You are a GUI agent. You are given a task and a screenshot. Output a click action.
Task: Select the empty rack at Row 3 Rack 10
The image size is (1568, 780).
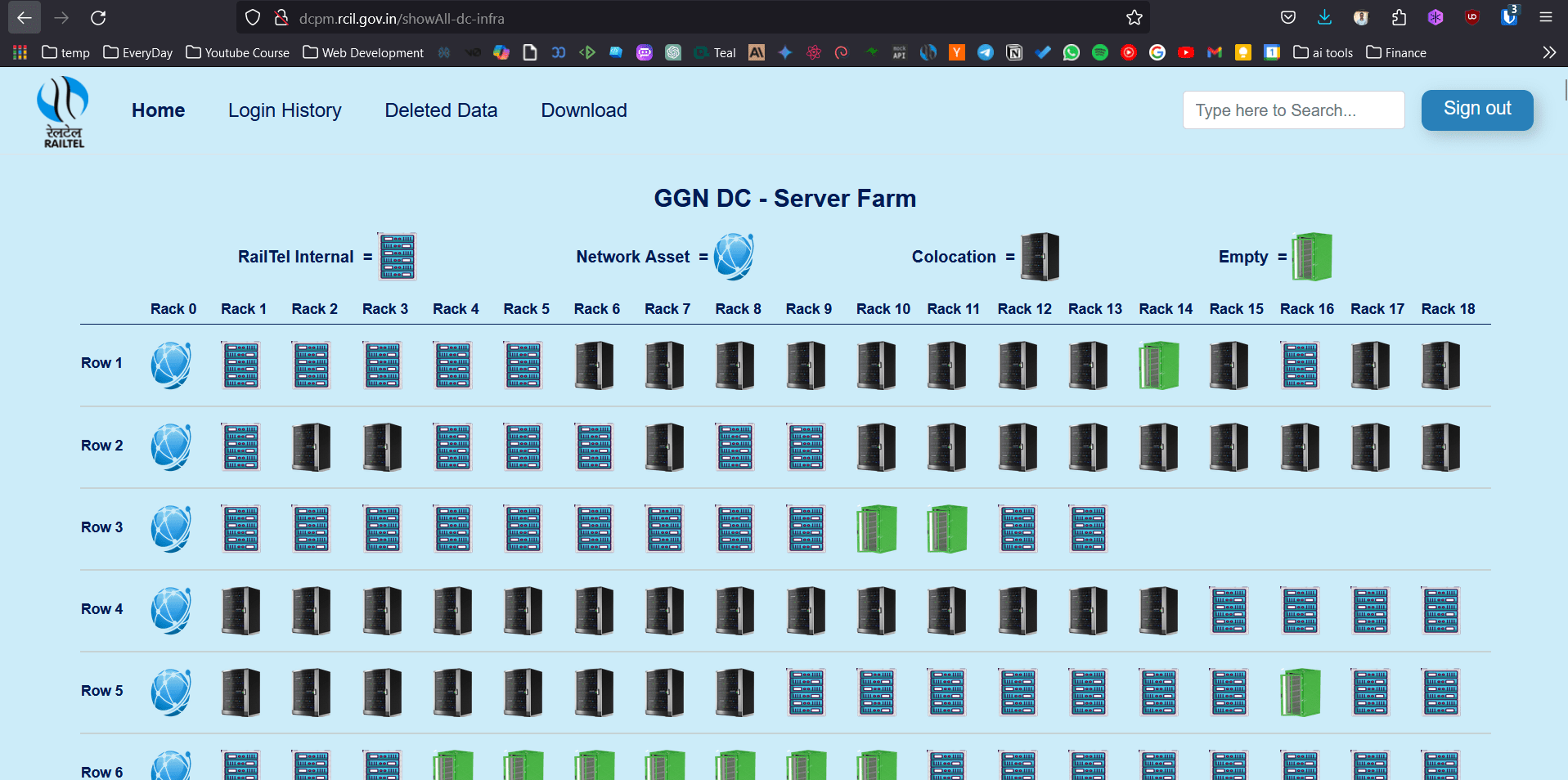(876, 528)
